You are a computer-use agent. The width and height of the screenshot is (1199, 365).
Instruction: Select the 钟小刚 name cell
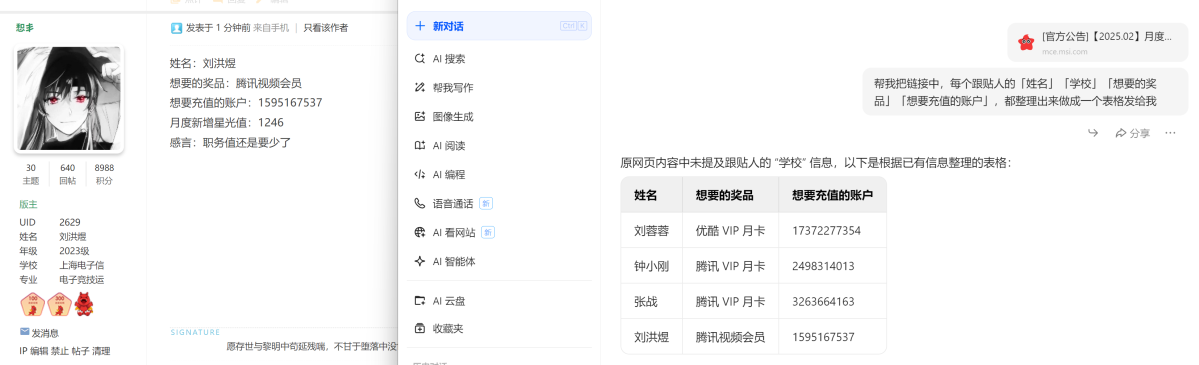[651, 266]
